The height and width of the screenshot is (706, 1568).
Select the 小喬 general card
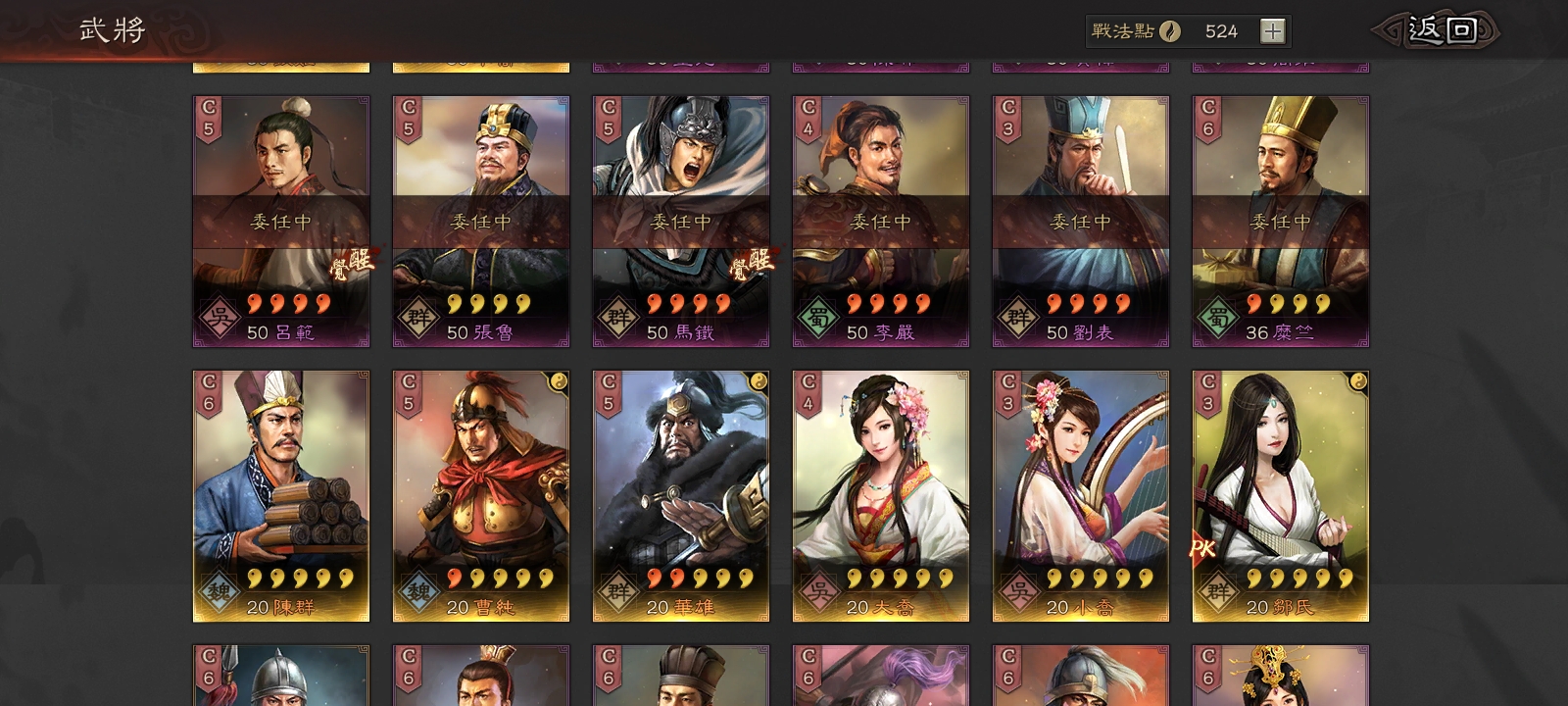[x=1081, y=496]
